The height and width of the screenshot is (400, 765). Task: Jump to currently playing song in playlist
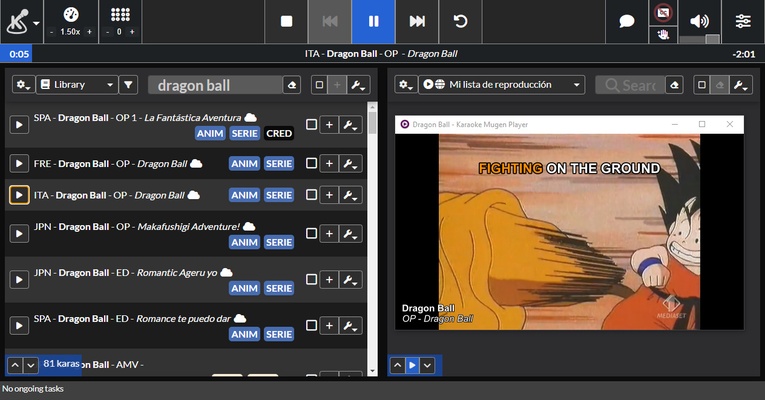[x=412, y=365]
